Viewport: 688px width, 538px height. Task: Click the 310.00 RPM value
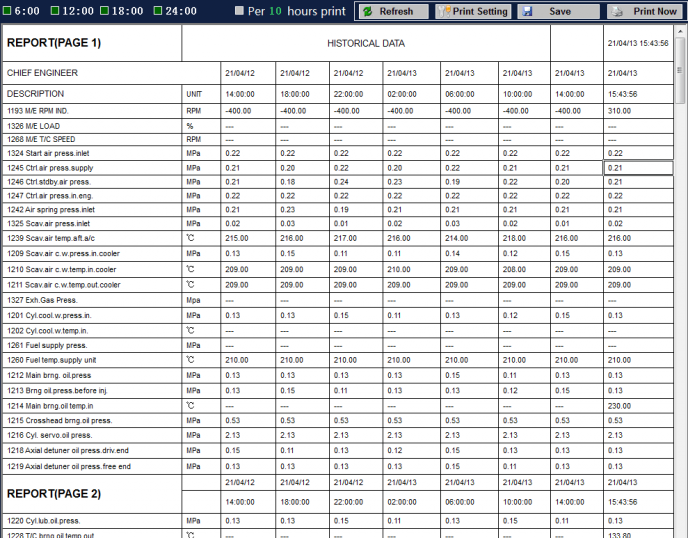tap(619, 111)
